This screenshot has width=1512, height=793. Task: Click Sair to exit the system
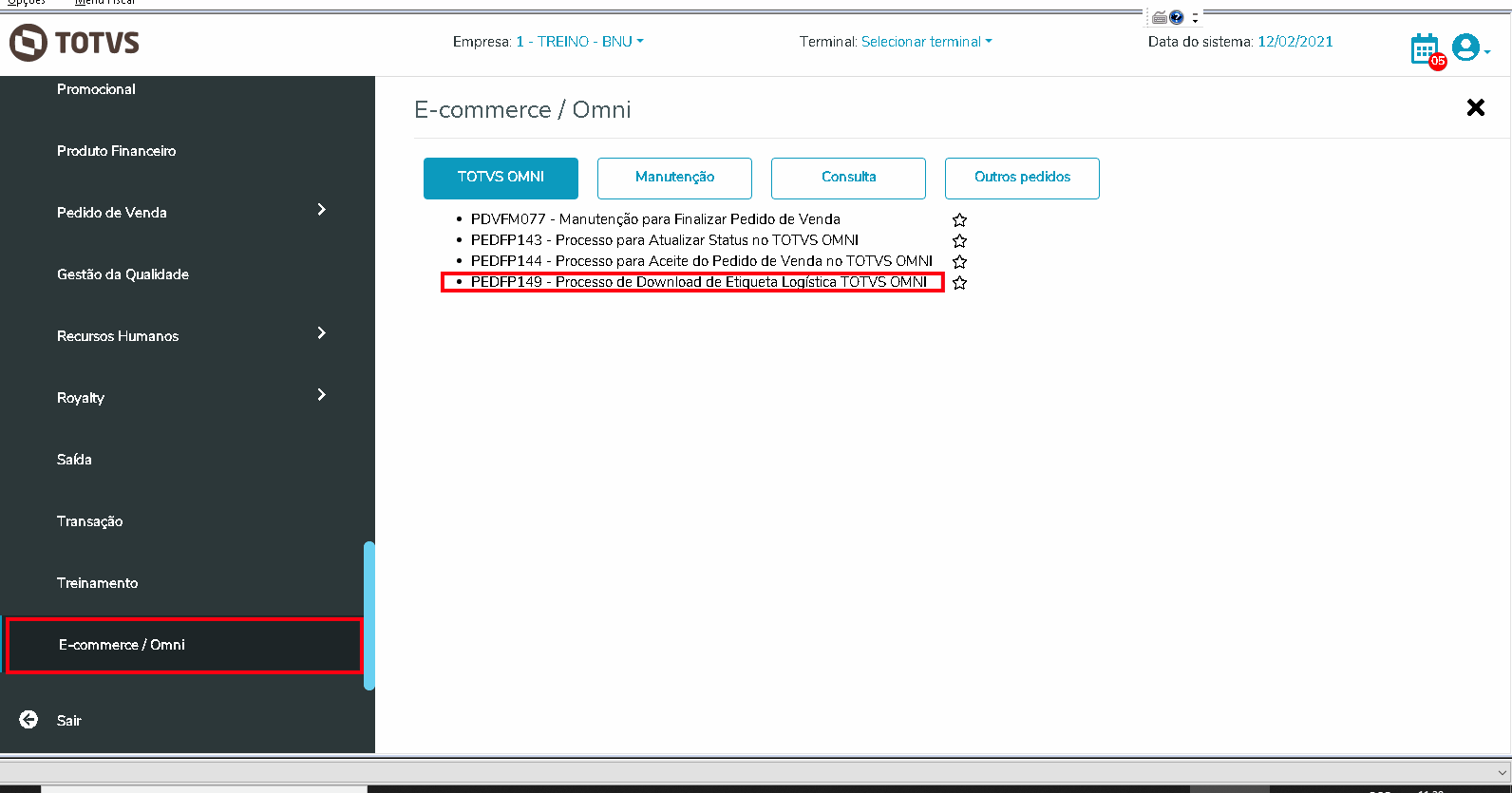tap(69, 721)
